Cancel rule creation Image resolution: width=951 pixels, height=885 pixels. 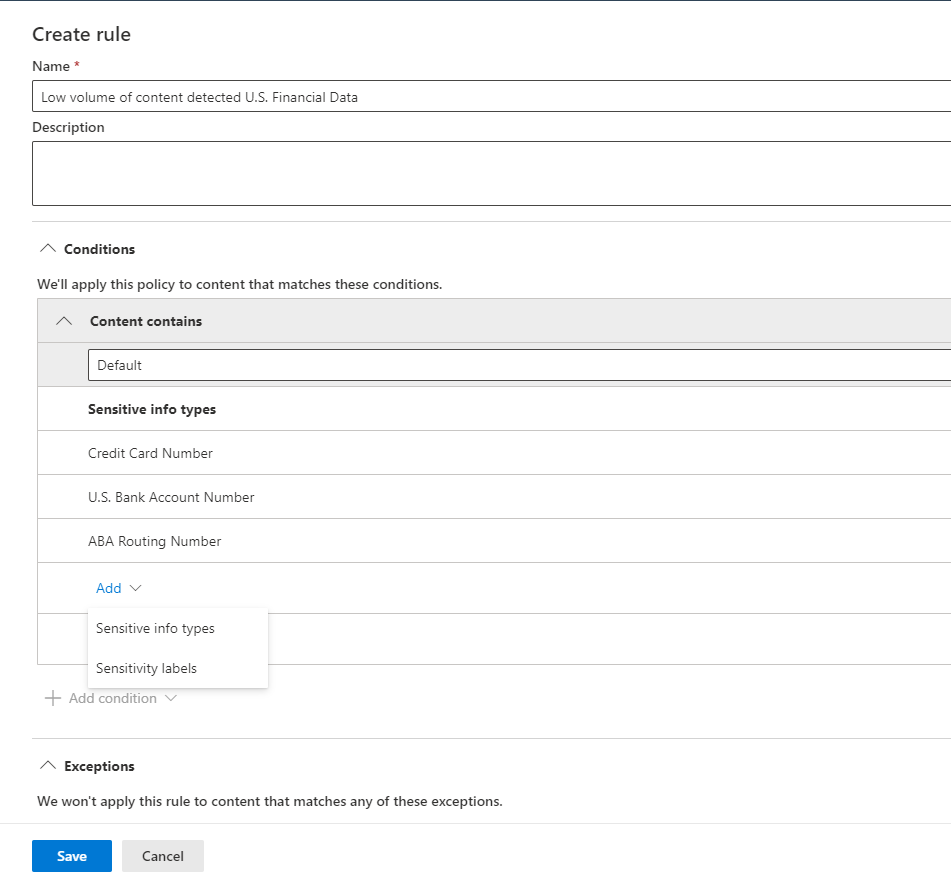tap(162, 855)
